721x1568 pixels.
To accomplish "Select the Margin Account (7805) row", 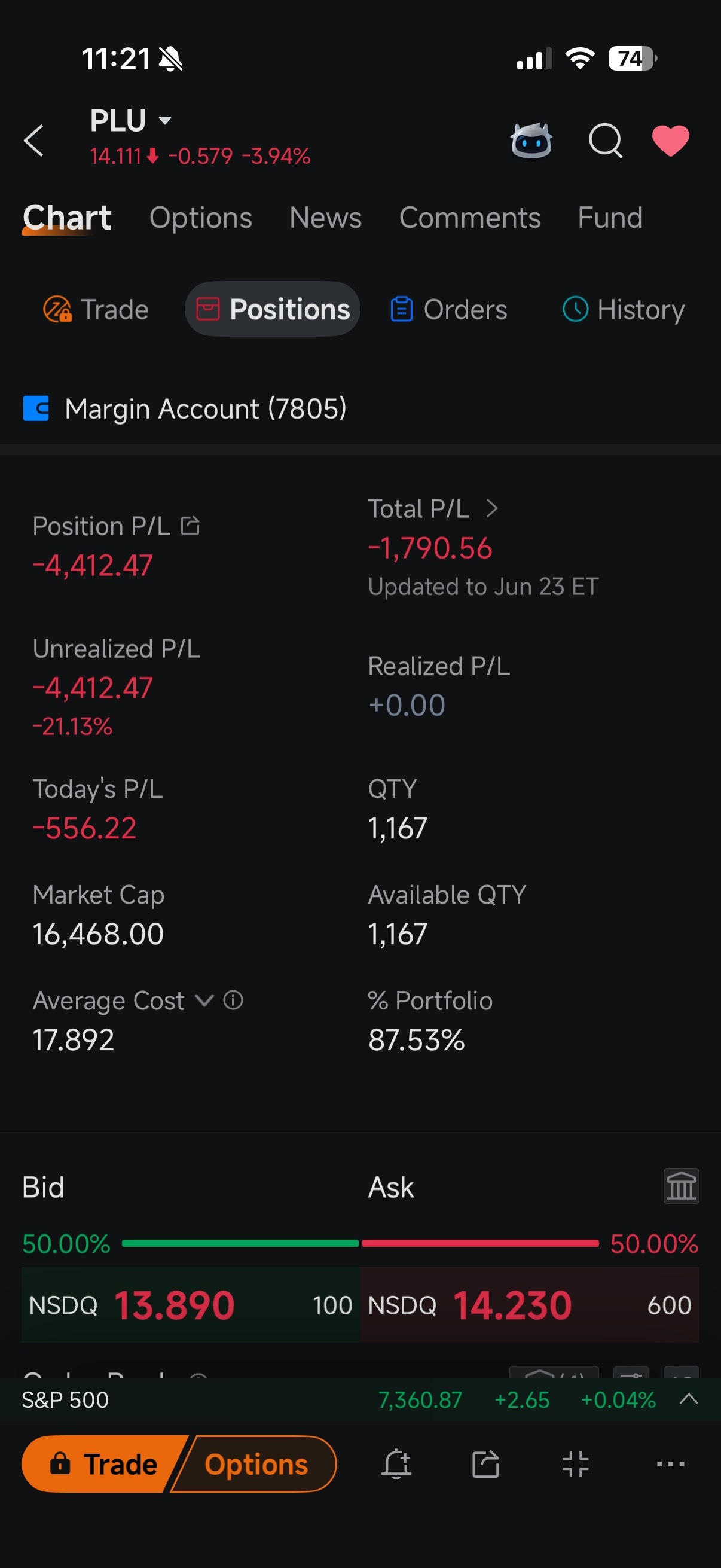I will [360, 408].
